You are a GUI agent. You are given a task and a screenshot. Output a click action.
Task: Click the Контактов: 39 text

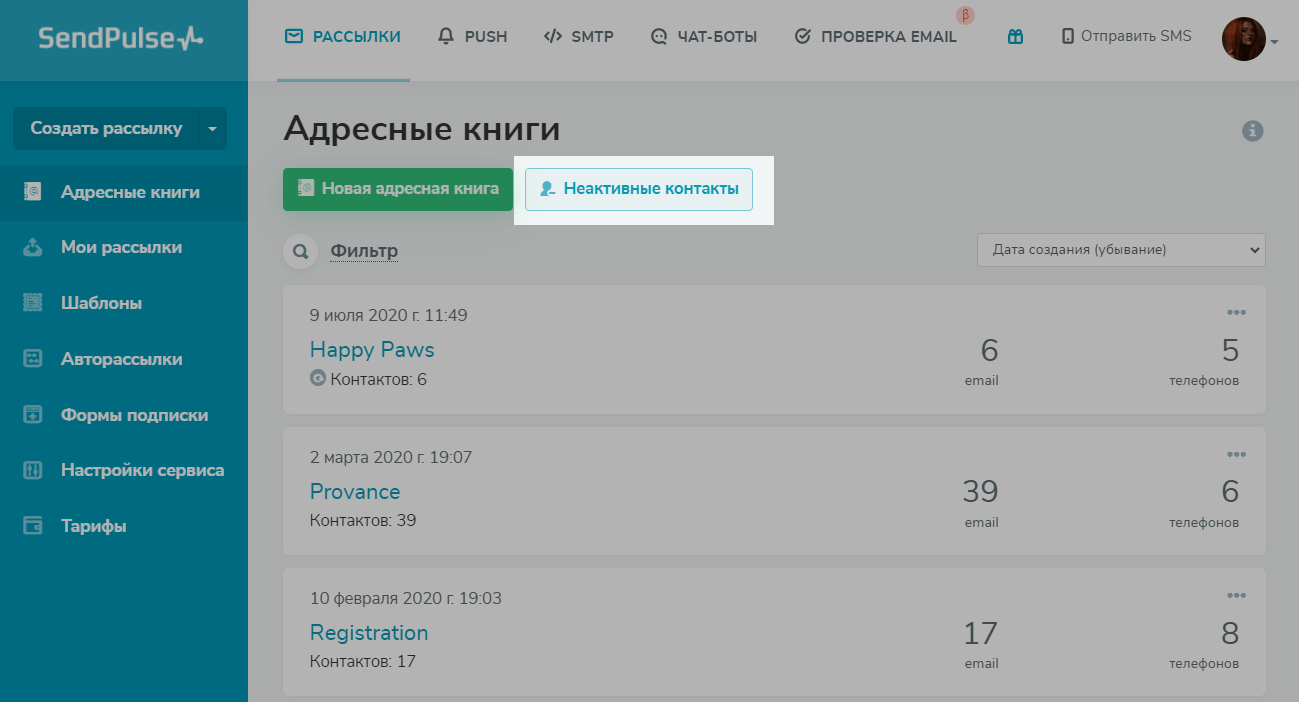pos(363,521)
